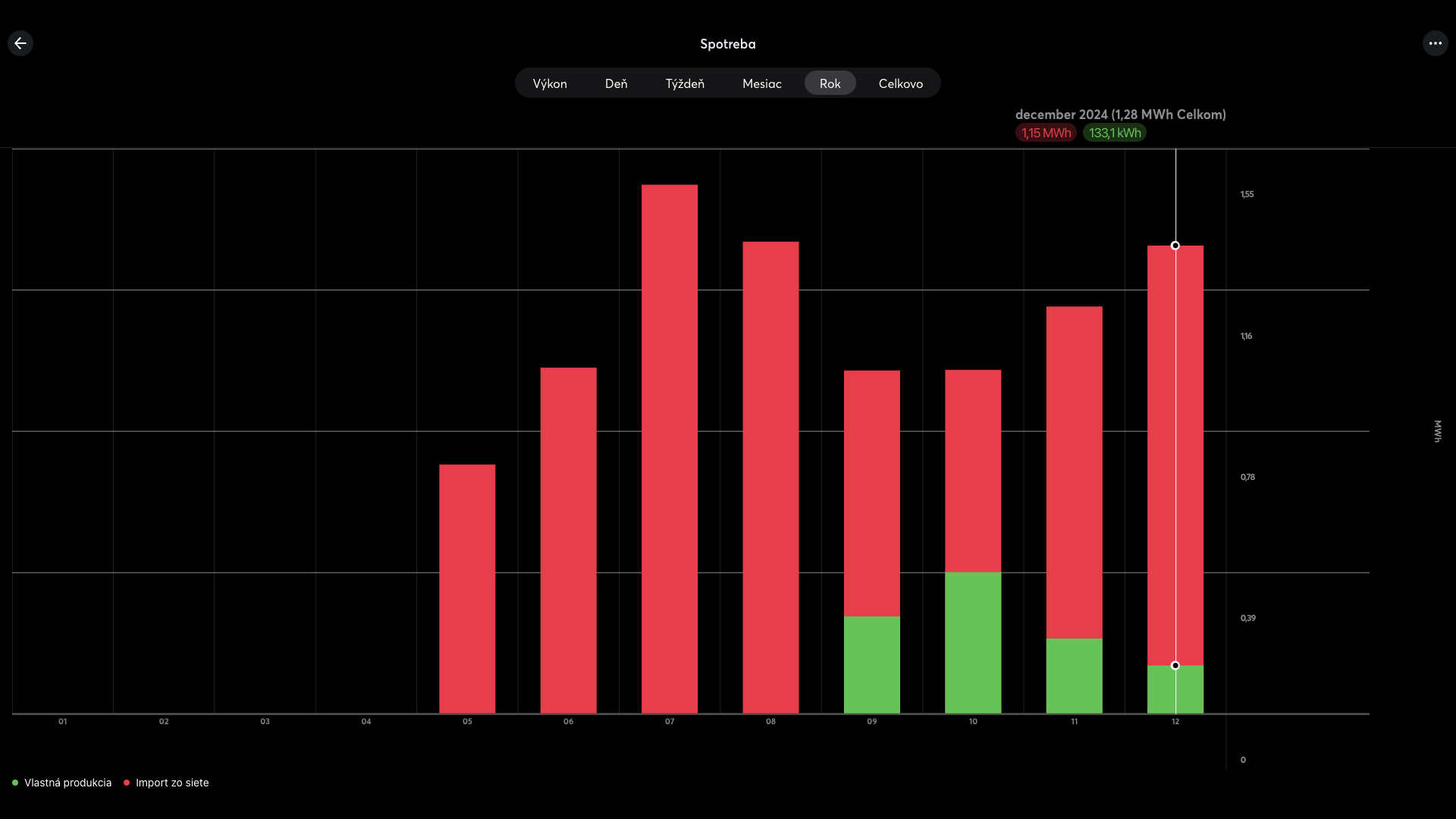This screenshot has height=819, width=1456.
Task: Click the active Rok tab
Action: (x=830, y=83)
